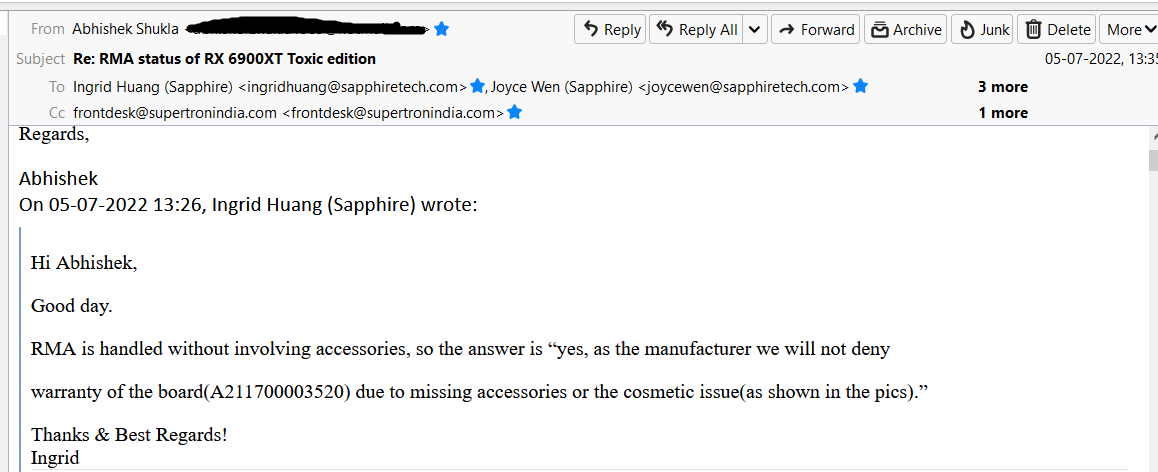Viewport: 1158px width, 472px height.
Task: Click the Reply button
Action: tap(610, 30)
